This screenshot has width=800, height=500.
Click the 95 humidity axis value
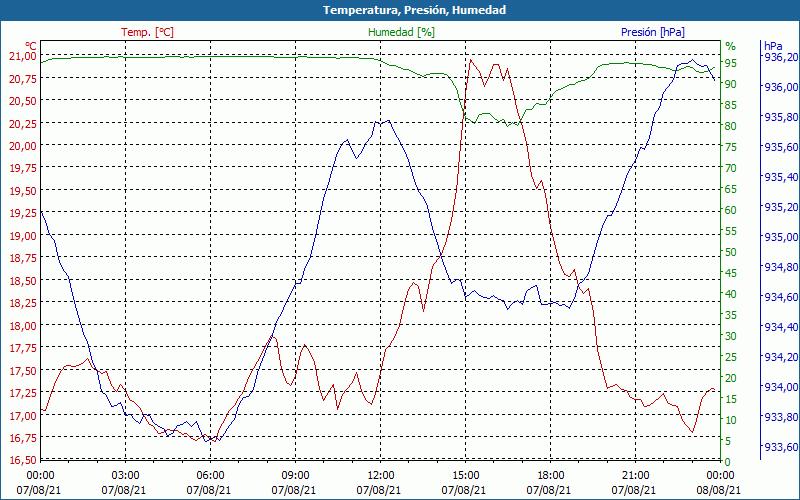(731, 63)
